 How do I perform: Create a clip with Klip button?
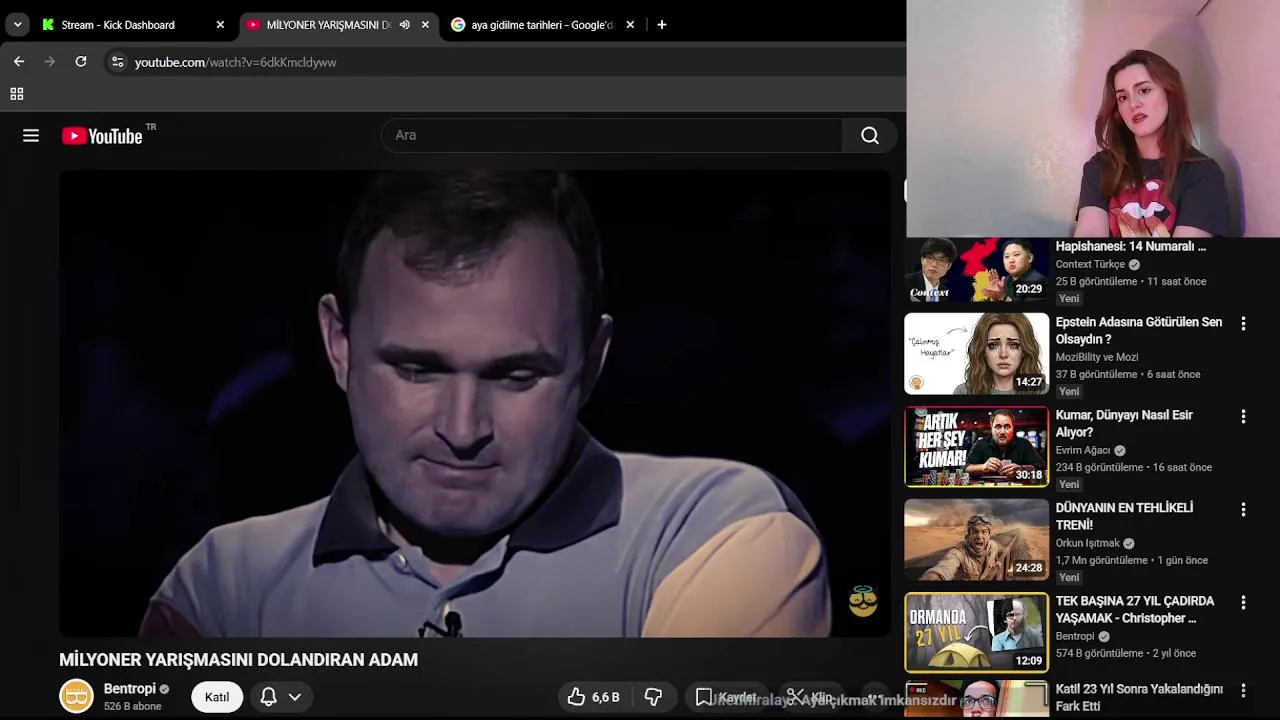pos(810,697)
